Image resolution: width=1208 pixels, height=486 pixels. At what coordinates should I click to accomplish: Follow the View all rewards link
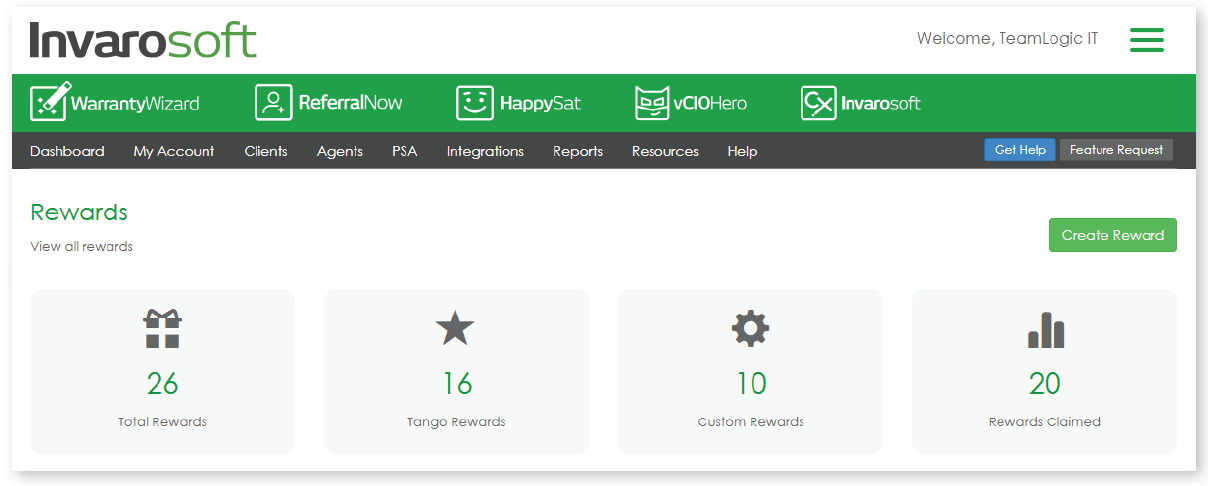[x=81, y=246]
